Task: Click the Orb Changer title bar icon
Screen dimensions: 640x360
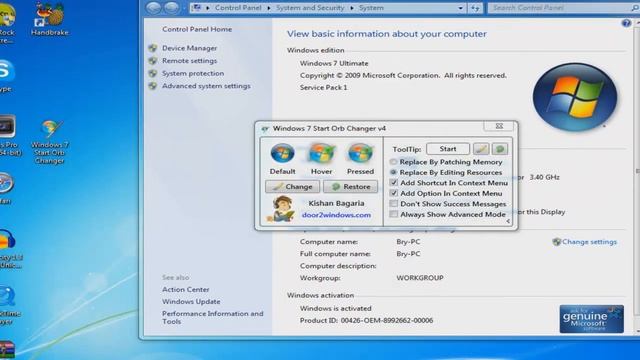Action: click(x=265, y=129)
